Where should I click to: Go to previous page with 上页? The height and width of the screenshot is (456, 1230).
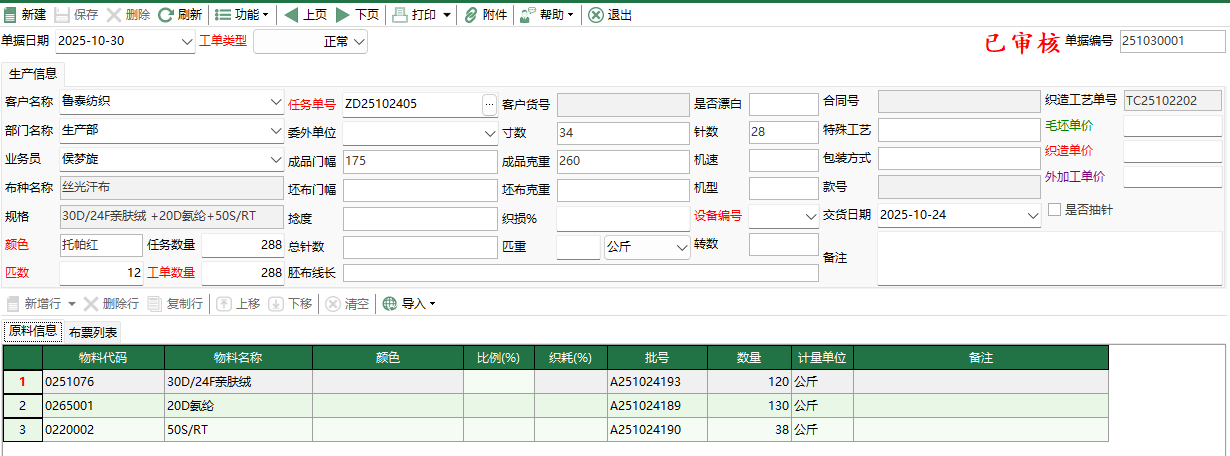[305, 15]
